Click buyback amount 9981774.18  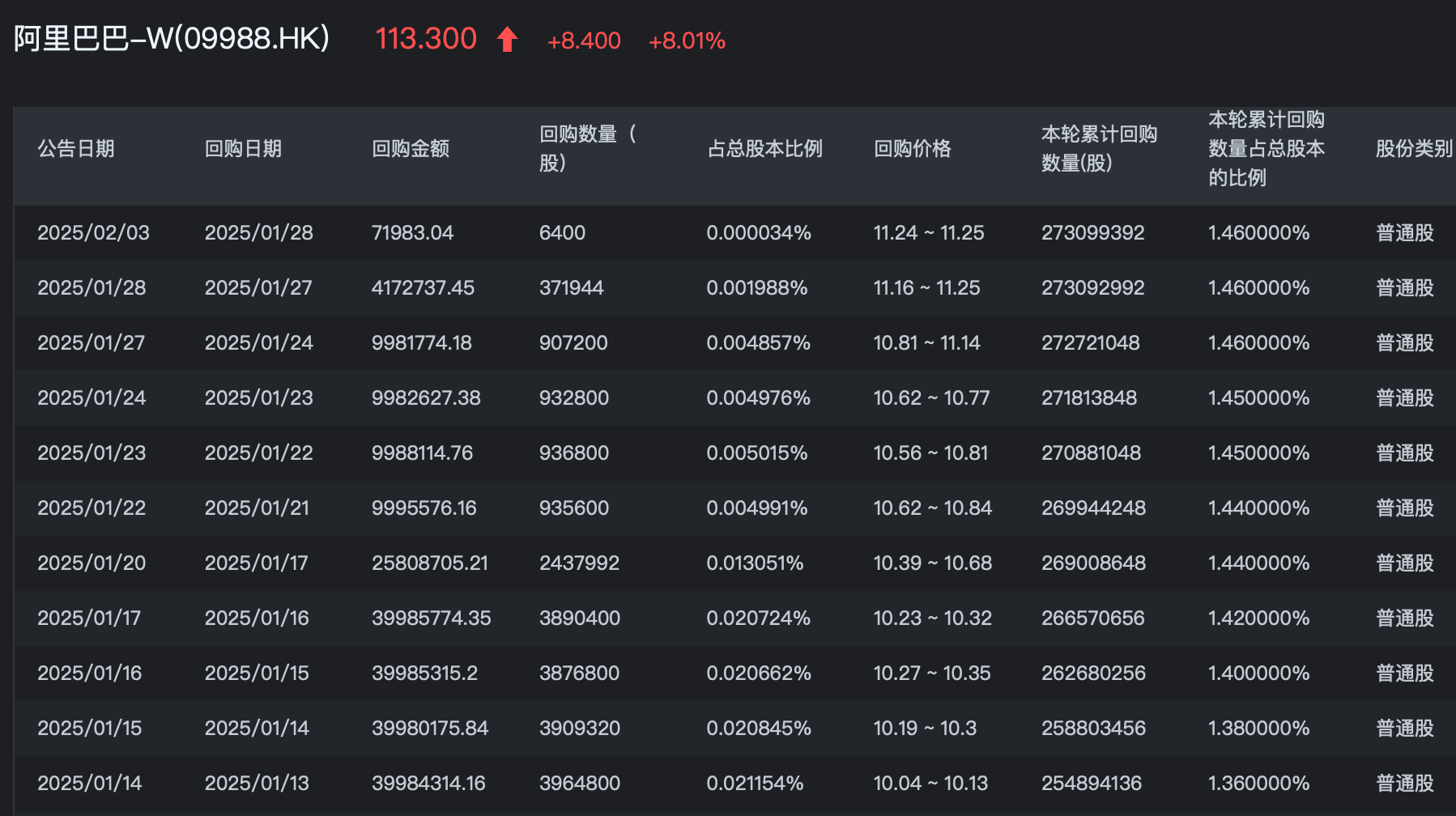click(x=421, y=343)
